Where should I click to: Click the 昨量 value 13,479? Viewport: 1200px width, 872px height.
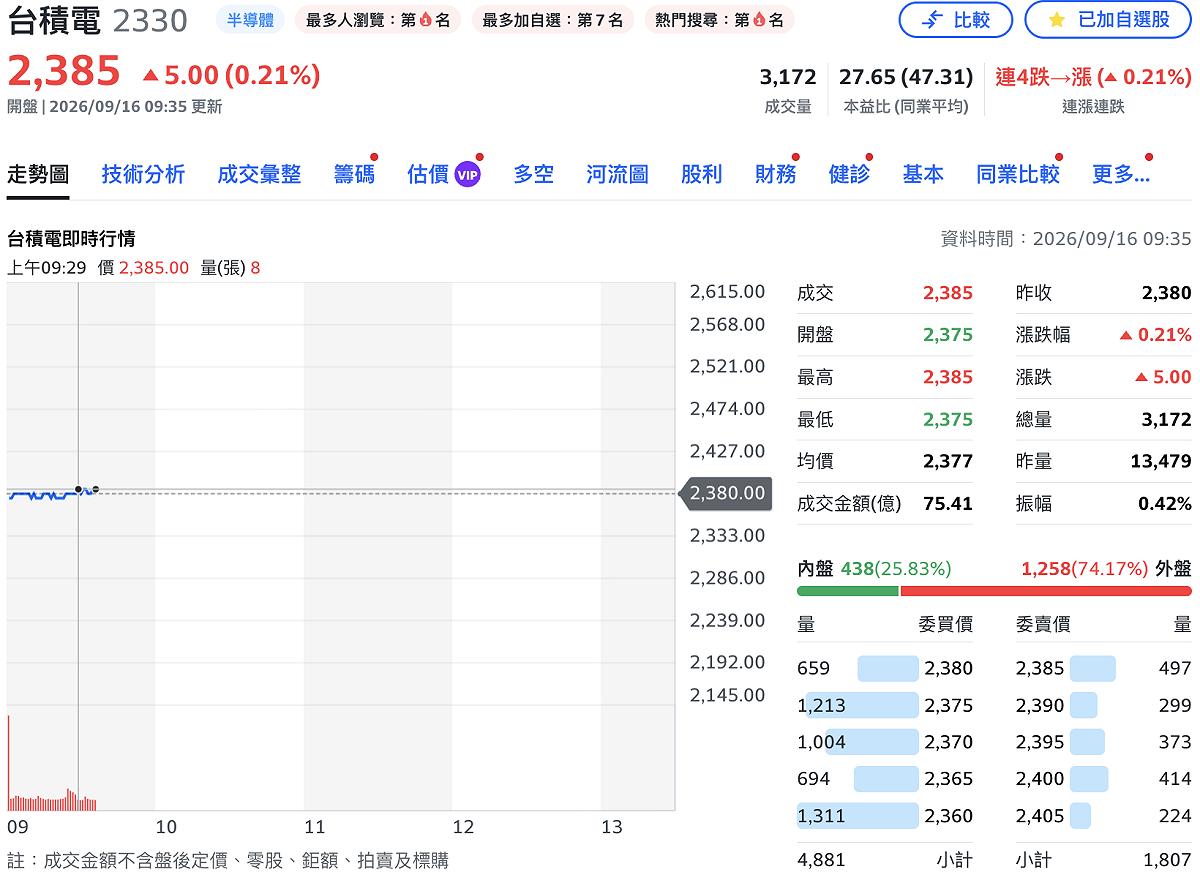[1161, 462]
